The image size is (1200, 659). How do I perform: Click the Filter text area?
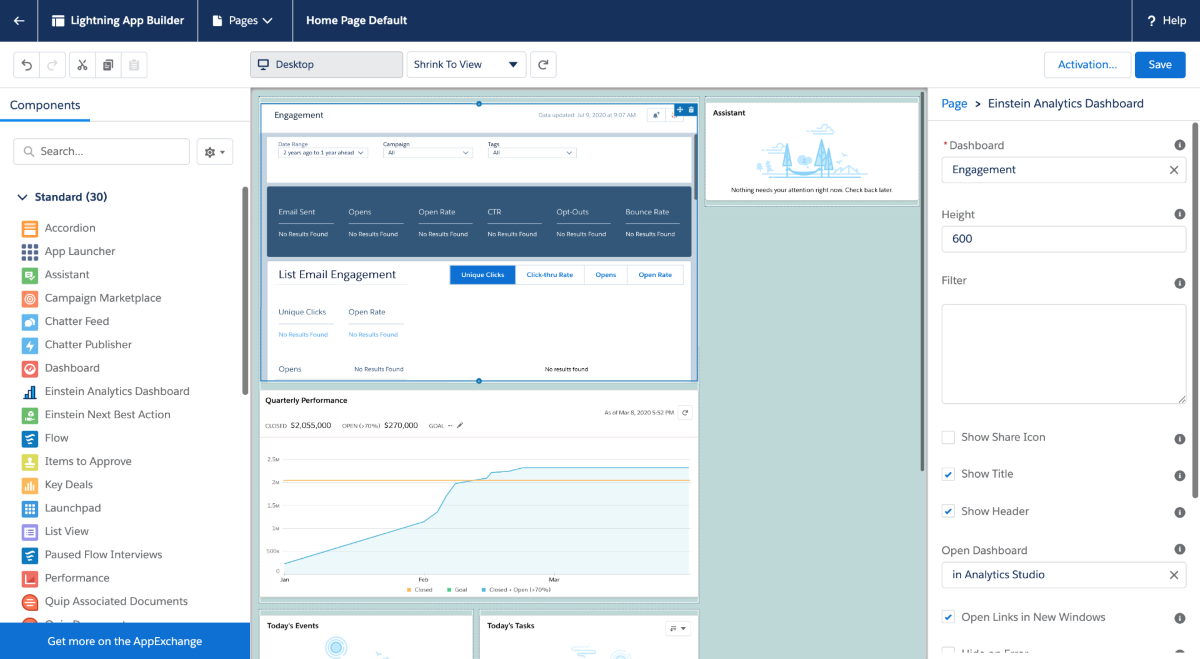[1064, 354]
